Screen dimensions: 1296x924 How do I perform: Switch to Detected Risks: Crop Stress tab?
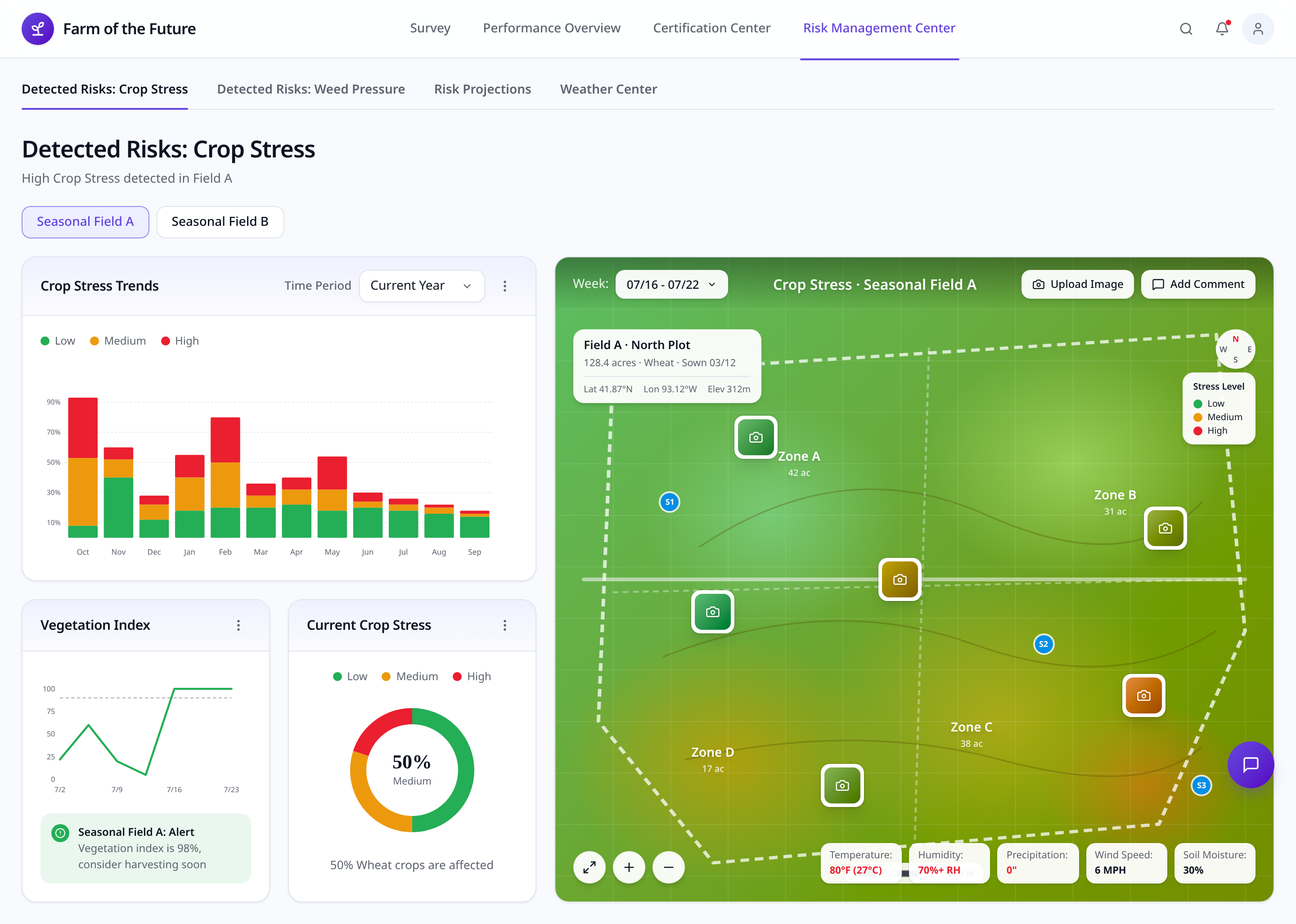pyautogui.click(x=105, y=90)
